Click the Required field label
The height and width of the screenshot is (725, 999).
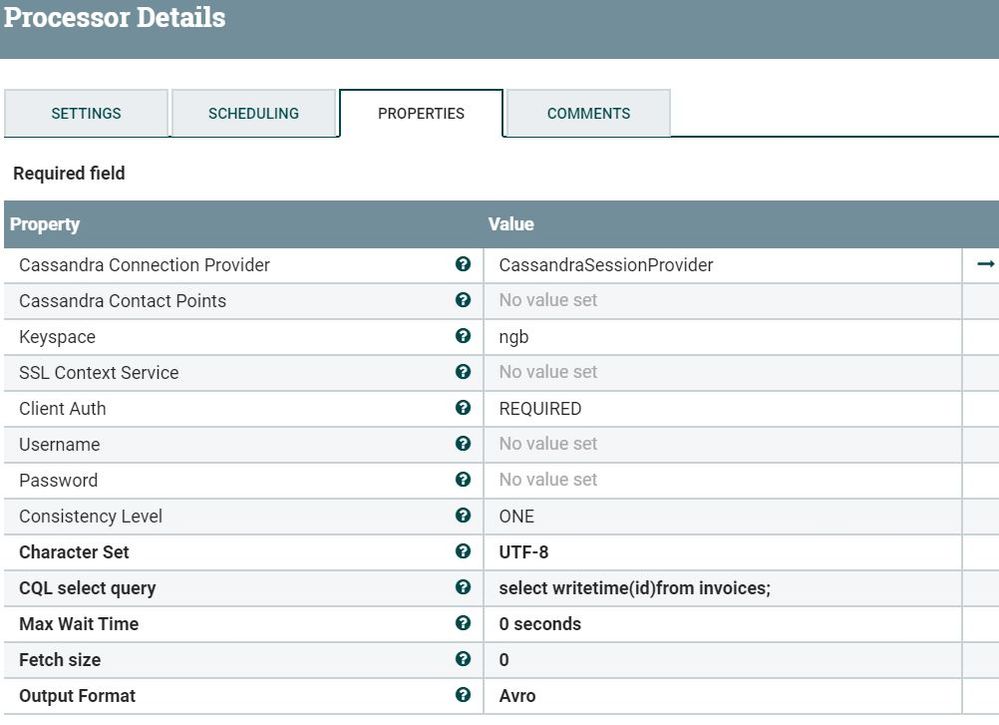pyautogui.click(x=69, y=173)
